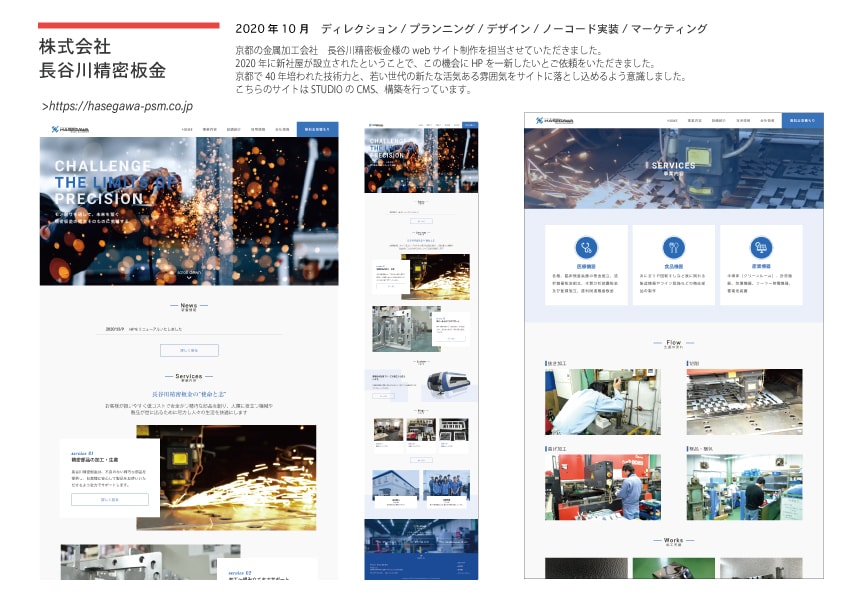842x595 pixels.
Task: Click the industrial equipment circular icon
Action: 761,246
